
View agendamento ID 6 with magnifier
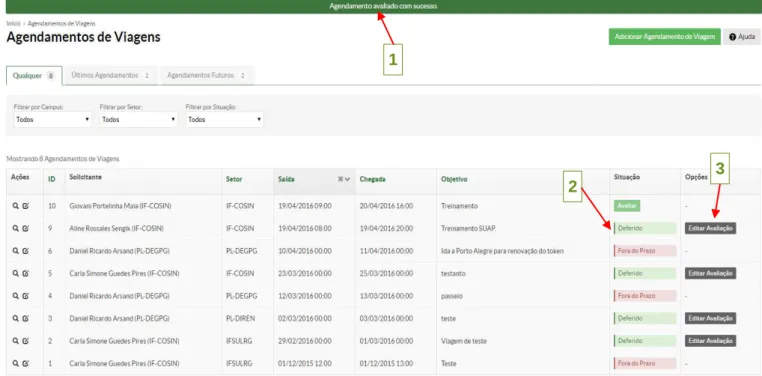pos(16,251)
